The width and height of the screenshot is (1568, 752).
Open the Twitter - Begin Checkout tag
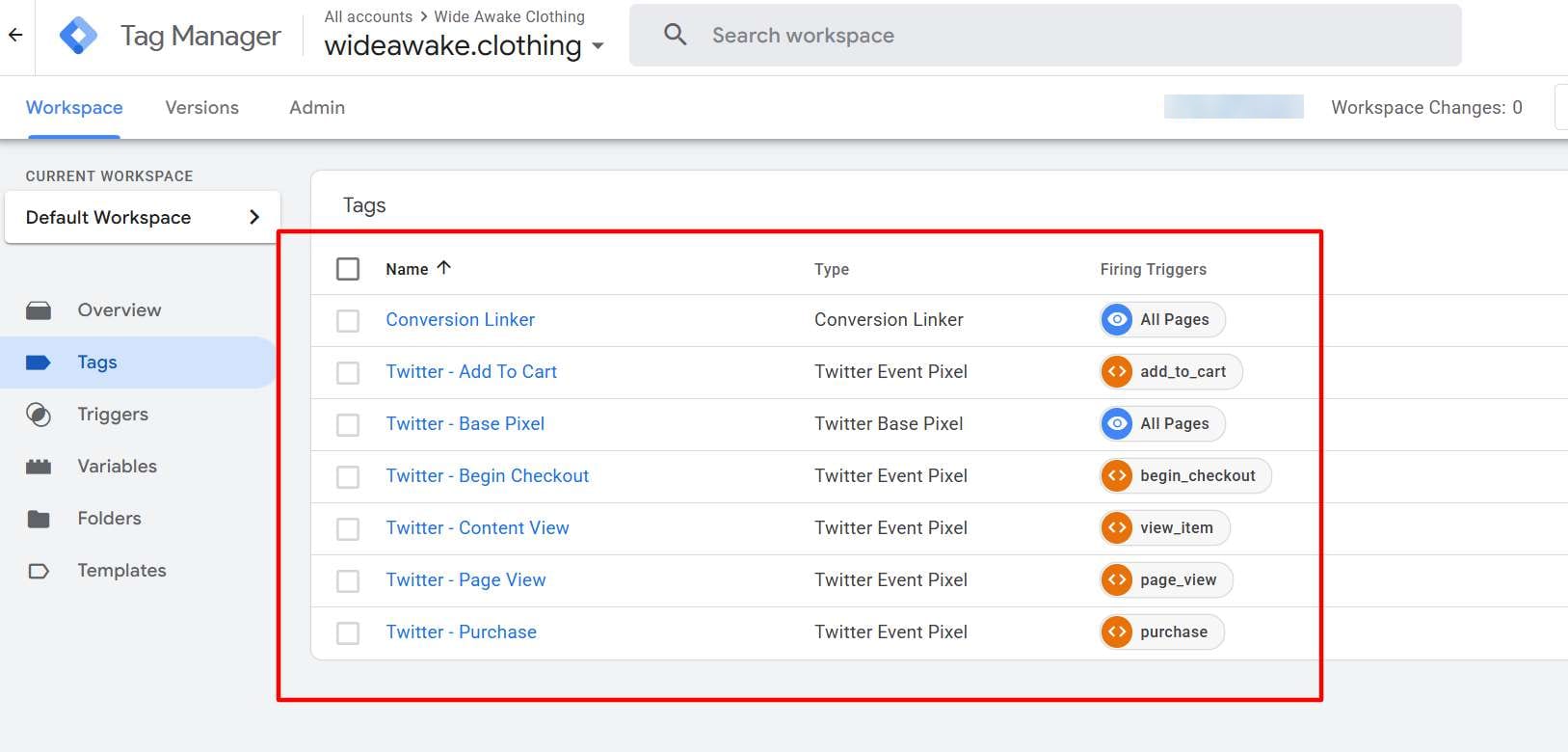tap(488, 475)
